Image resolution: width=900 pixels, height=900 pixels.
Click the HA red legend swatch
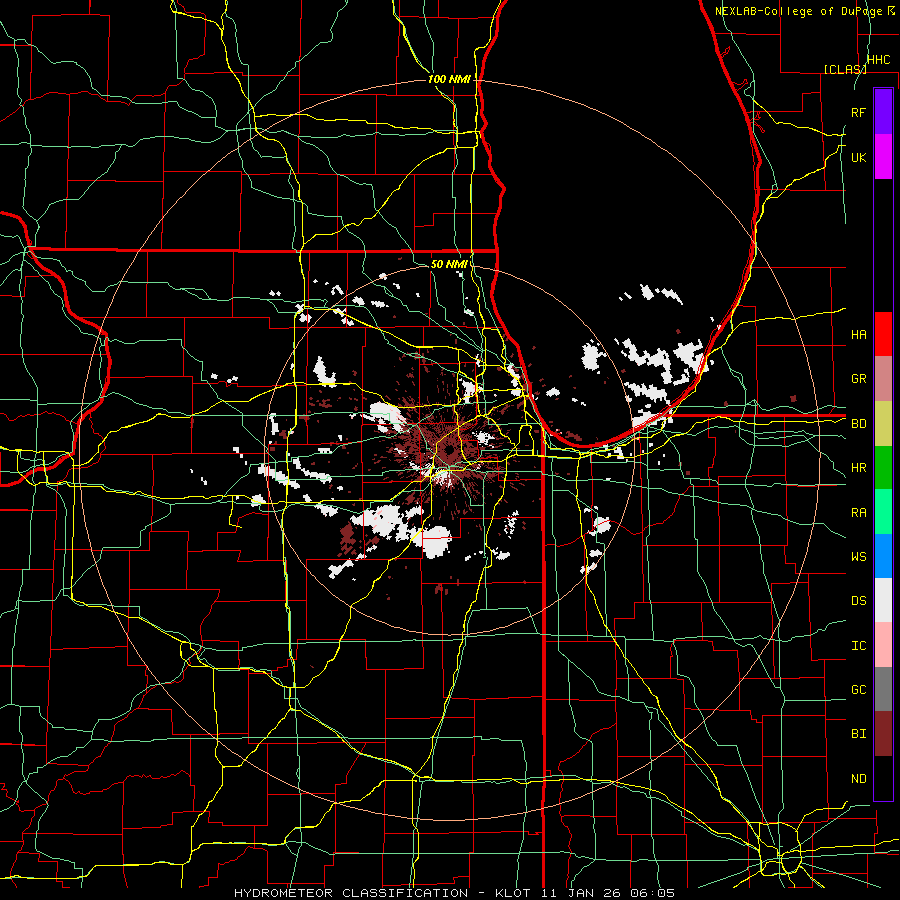pyautogui.click(x=883, y=334)
